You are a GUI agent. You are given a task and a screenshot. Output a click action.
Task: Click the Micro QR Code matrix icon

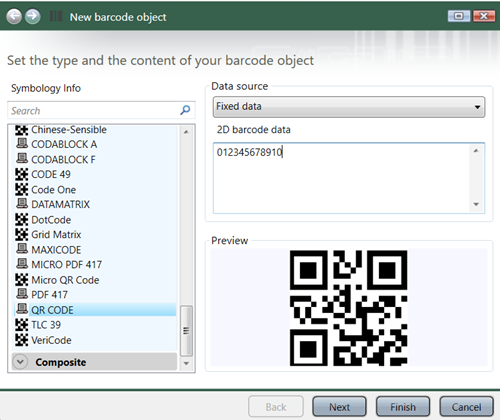tap(22, 280)
